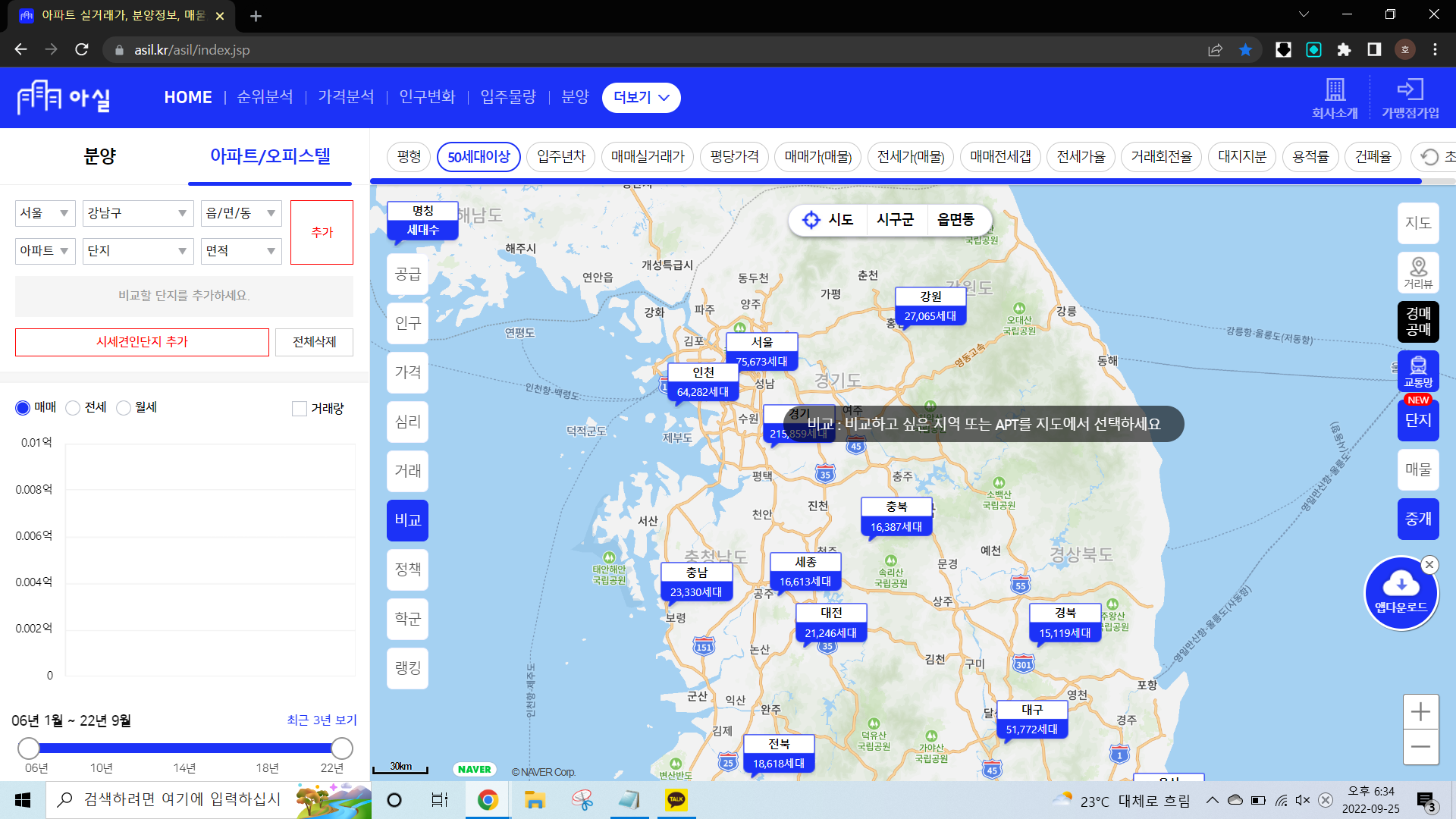
Task: Close the app download popup
Action: coord(1429,564)
